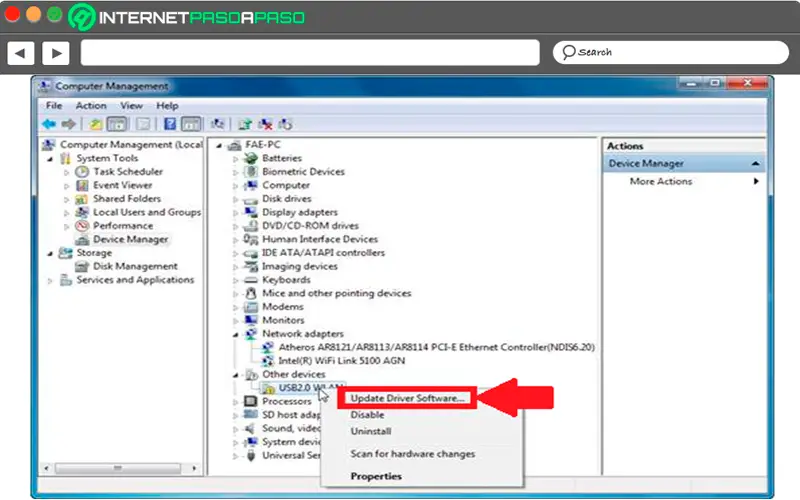Click the Intel WiFi Link 5100 adapter icon
The image size is (800, 500).
click(267, 361)
